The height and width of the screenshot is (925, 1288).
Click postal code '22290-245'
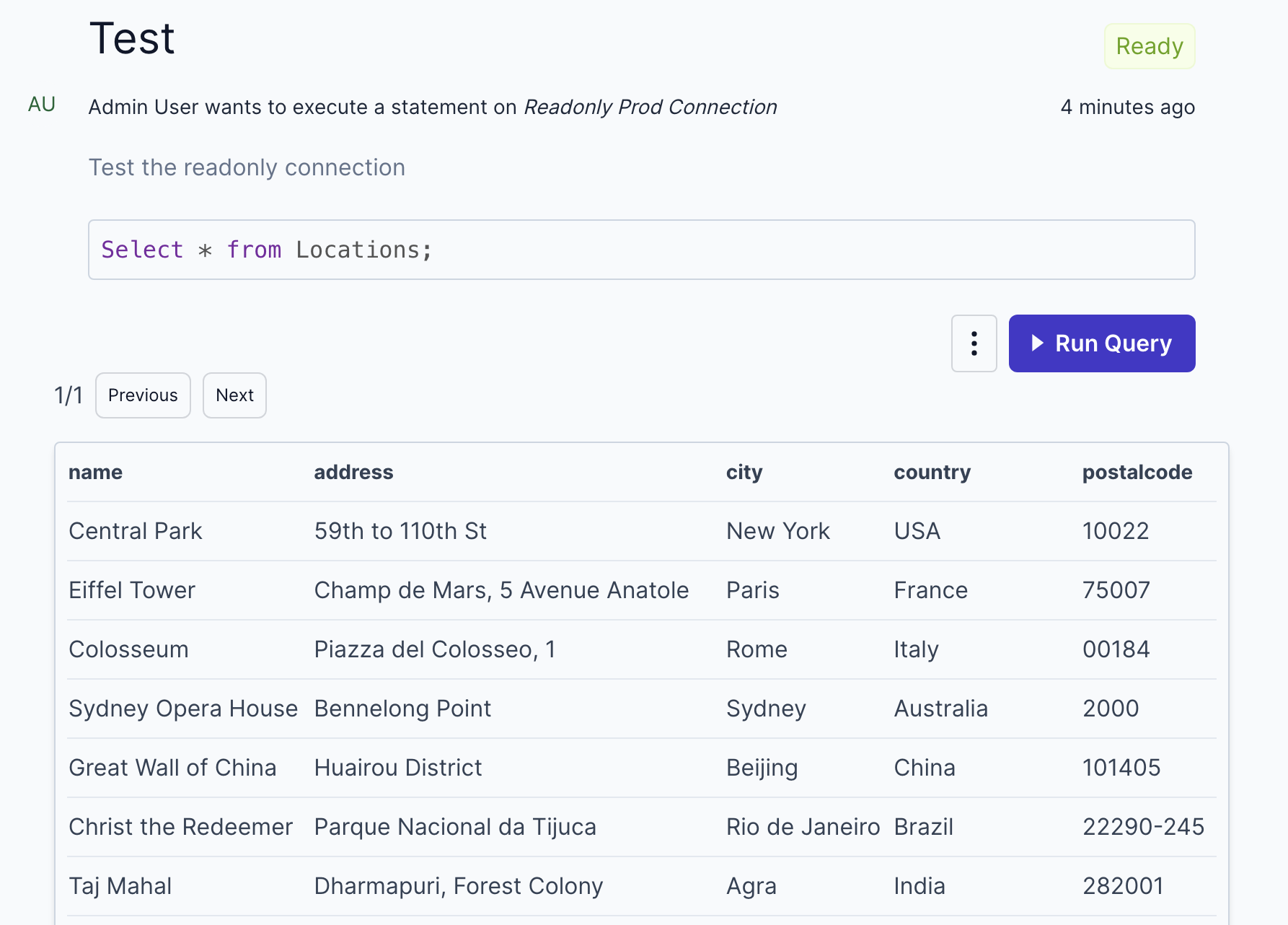(1144, 827)
